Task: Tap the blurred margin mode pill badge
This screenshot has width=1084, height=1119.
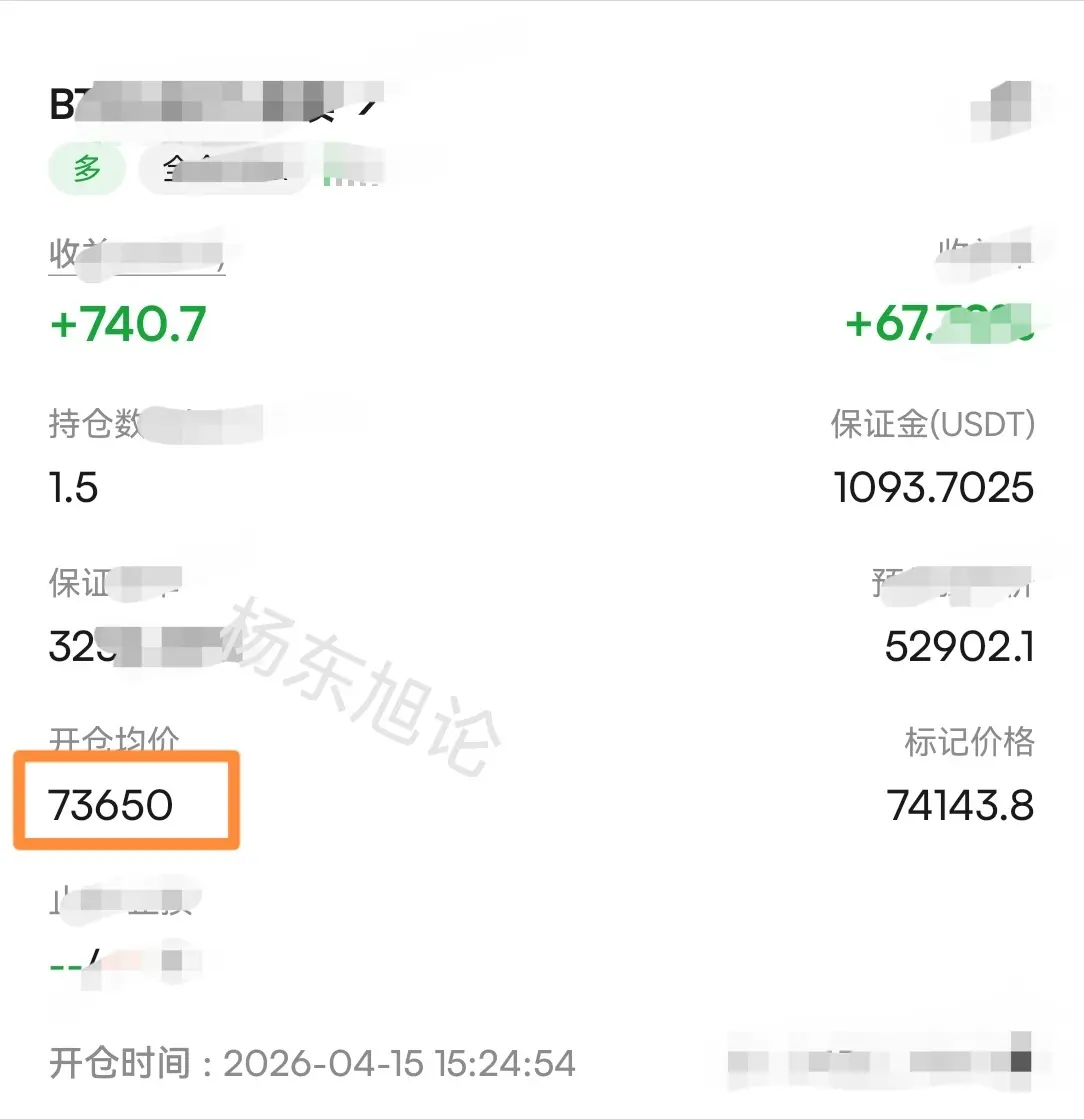Action: 224,170
